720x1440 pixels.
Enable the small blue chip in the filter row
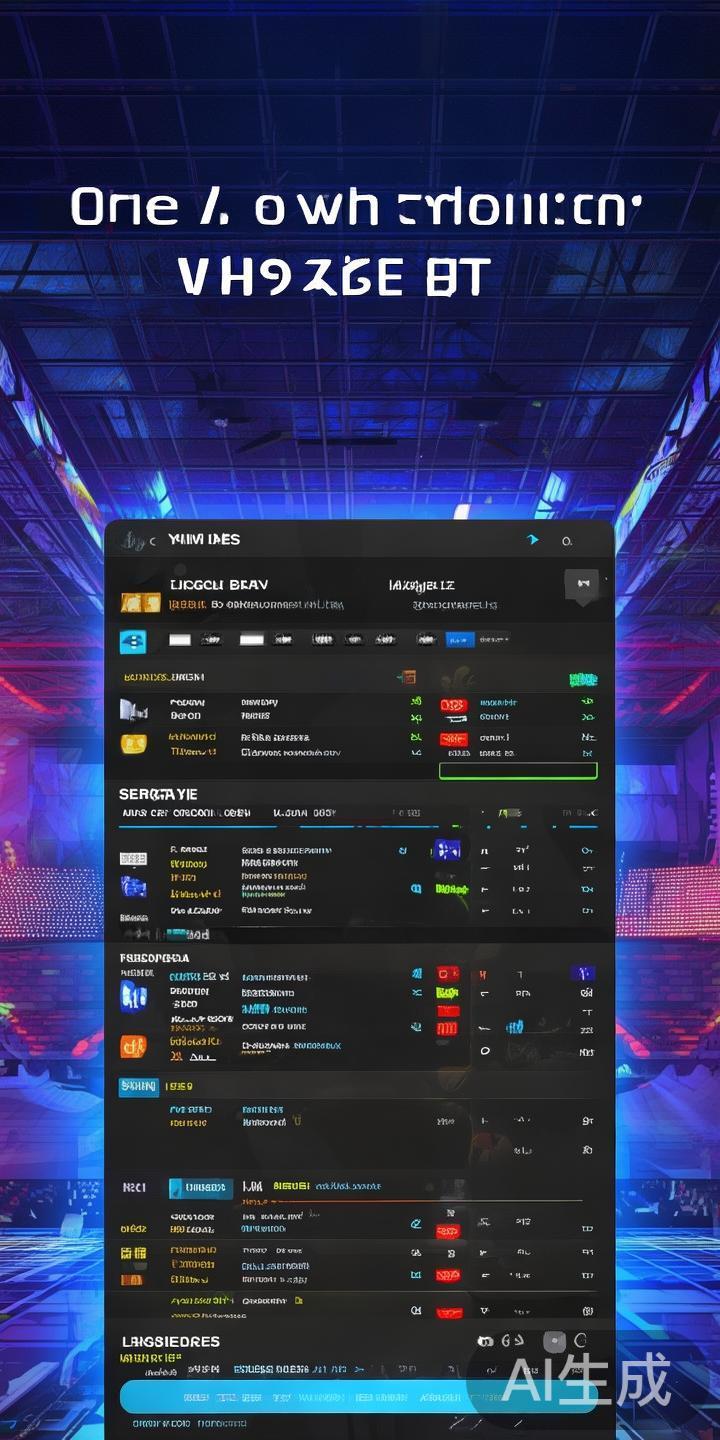[x=459, y=639]
